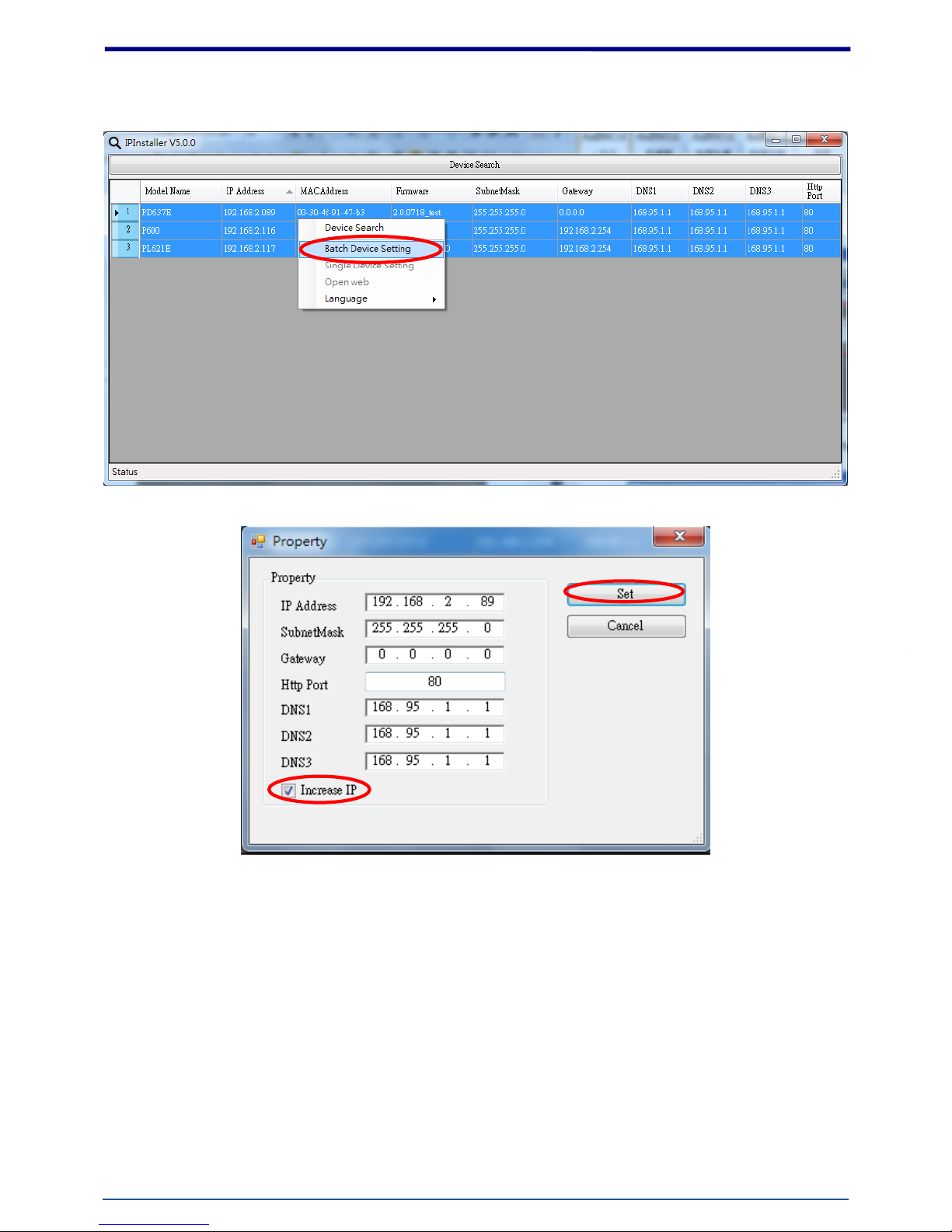Viewport: 952px width, 1232px height.
Task: Click PD637E model name cell
Action: point(180,212)
